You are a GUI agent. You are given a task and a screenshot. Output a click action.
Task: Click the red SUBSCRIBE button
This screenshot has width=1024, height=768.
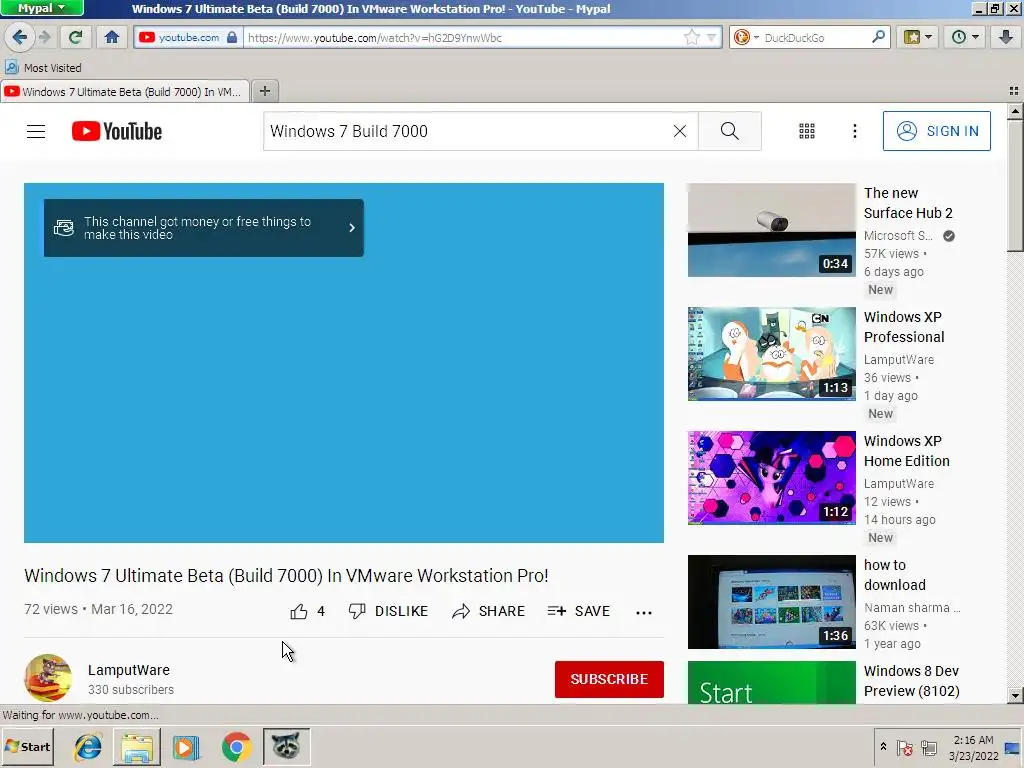[x=609, y=679]
